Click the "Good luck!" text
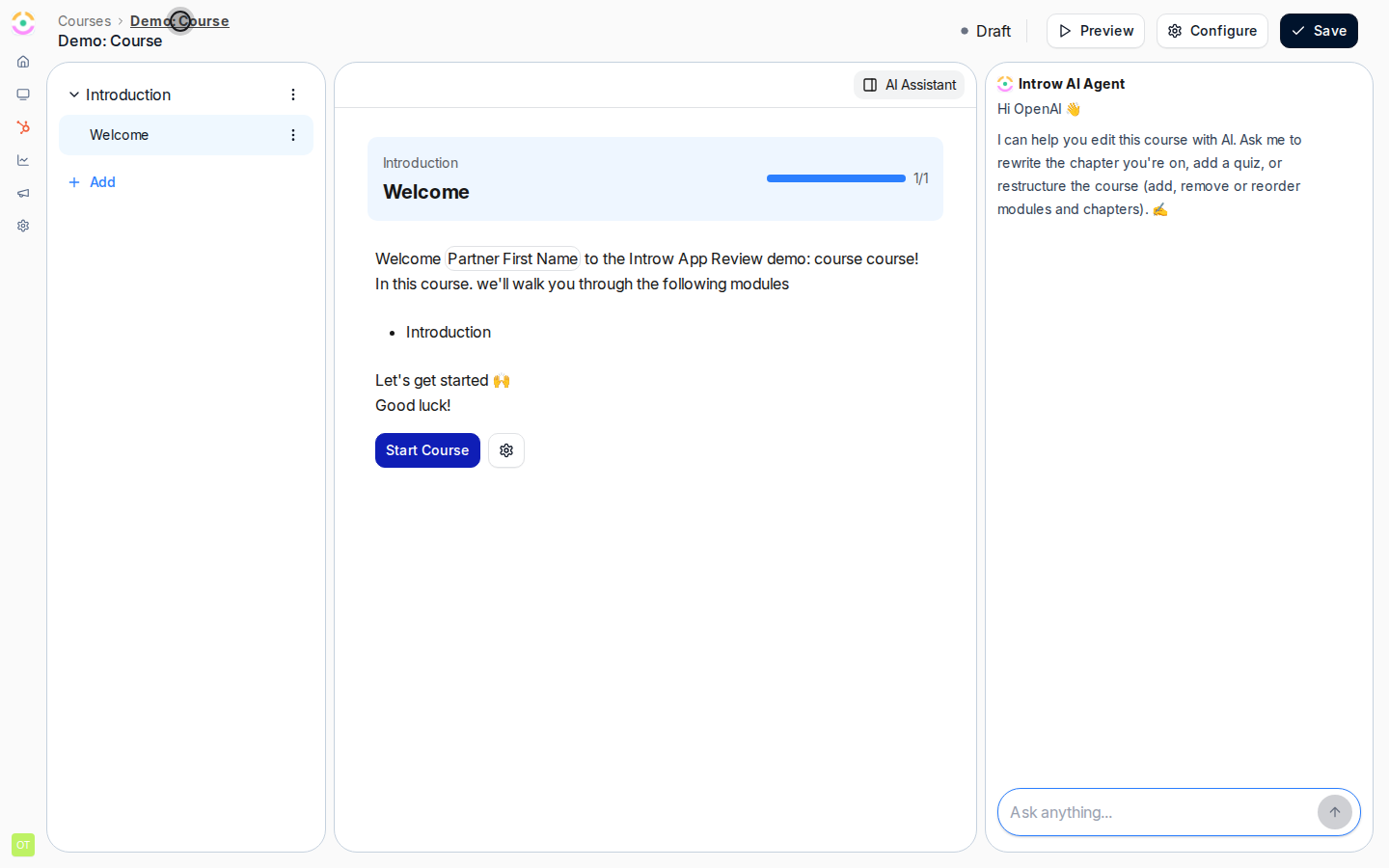1389x868 pixels. click(x=413, y=405)
